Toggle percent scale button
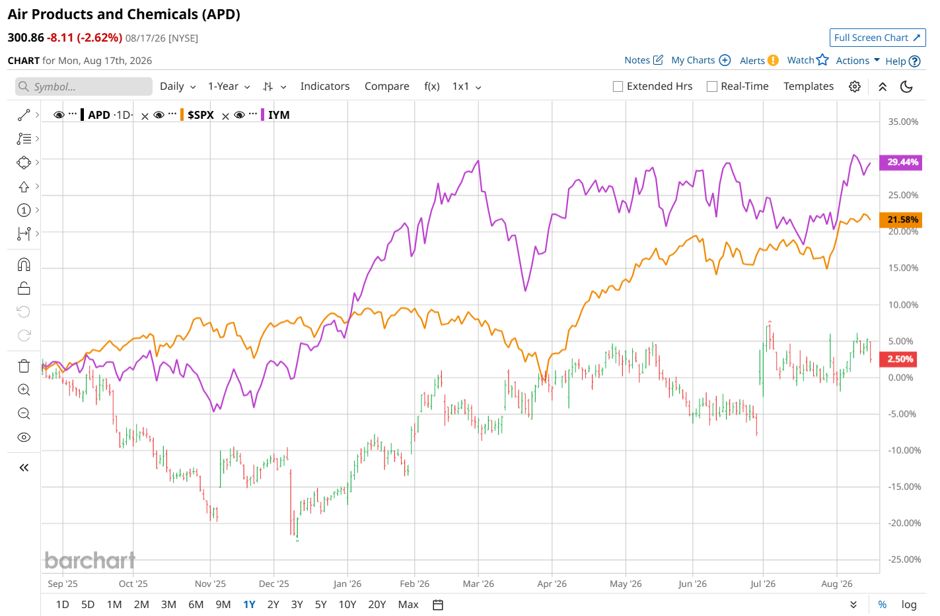This screenshot has height=616, width=940. 882,605
